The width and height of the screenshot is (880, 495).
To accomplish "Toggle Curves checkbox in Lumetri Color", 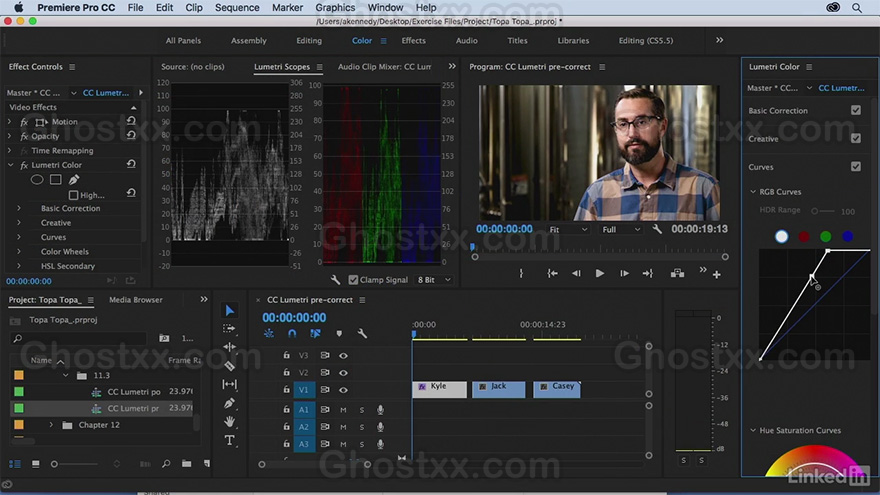I will coord(856,166).
